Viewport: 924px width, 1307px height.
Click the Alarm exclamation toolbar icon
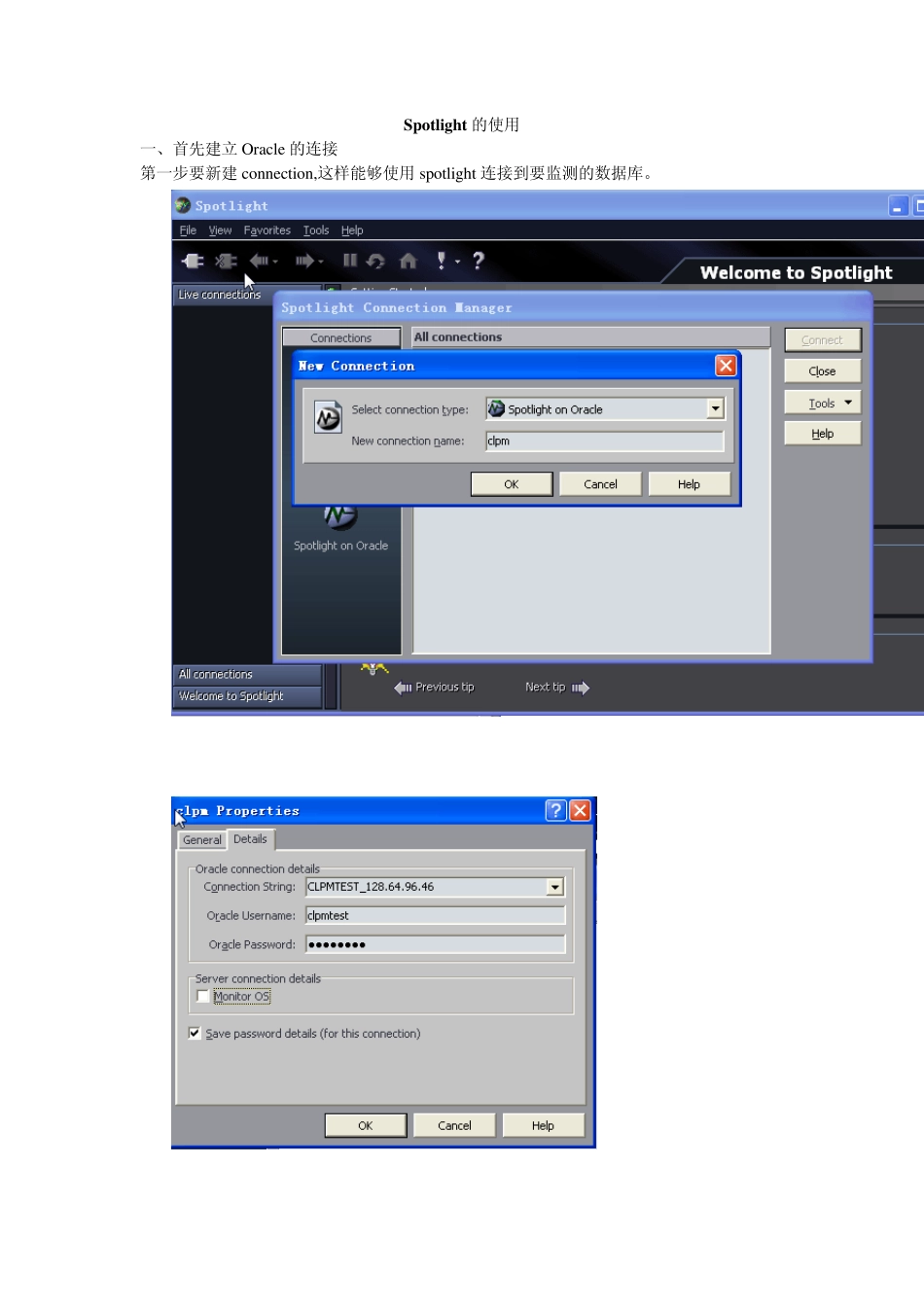(x=442, y=260)
